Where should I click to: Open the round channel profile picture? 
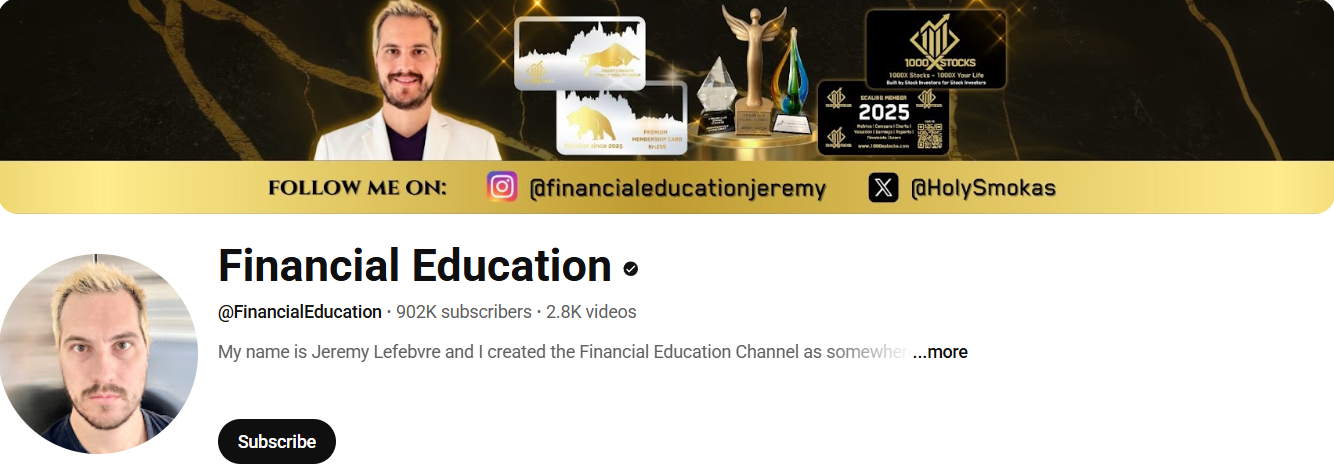point(98,354)
